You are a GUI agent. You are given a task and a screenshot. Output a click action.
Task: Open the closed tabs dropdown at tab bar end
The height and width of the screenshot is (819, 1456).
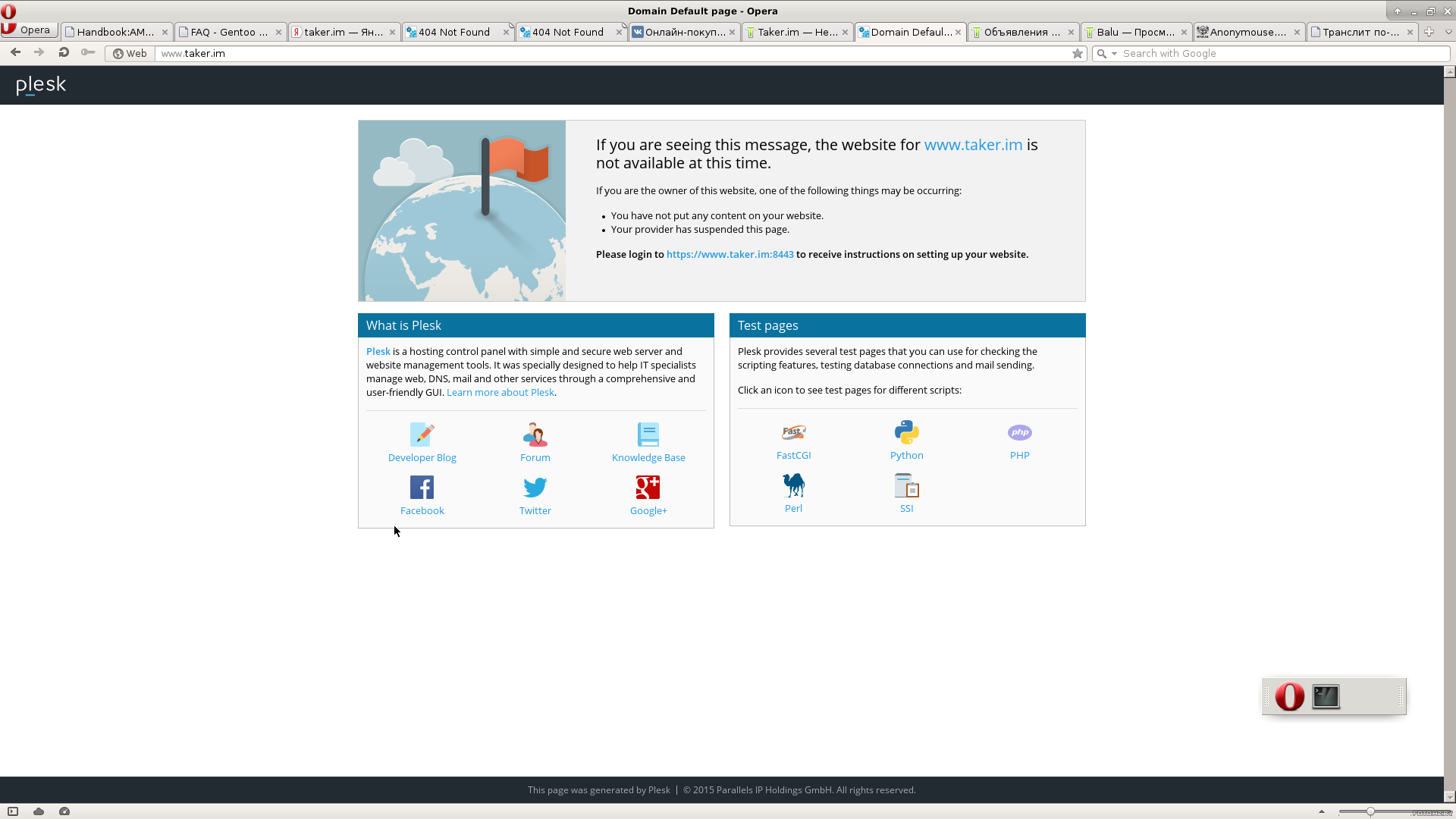[1448, 32]
